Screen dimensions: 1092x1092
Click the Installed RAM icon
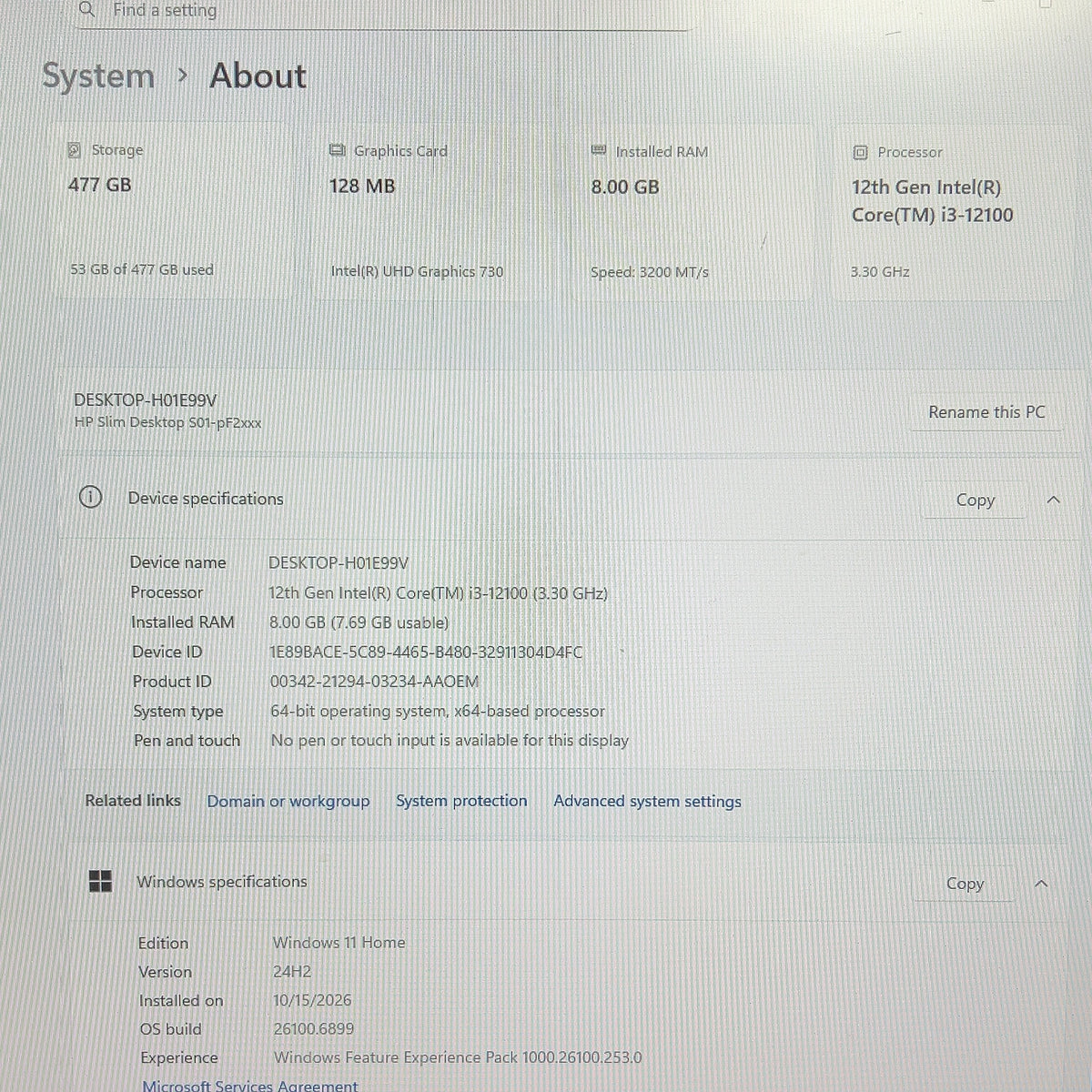(599, 151)
